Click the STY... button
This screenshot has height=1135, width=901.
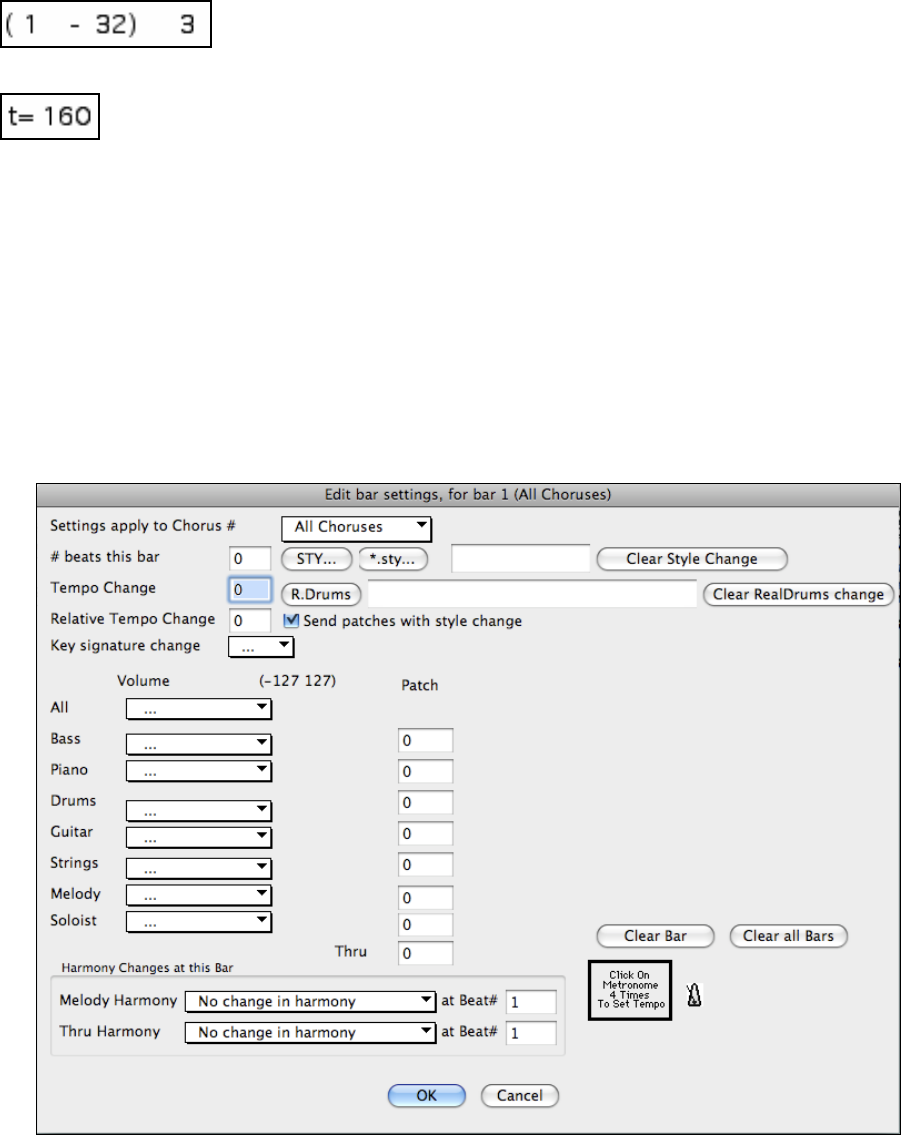316,559
